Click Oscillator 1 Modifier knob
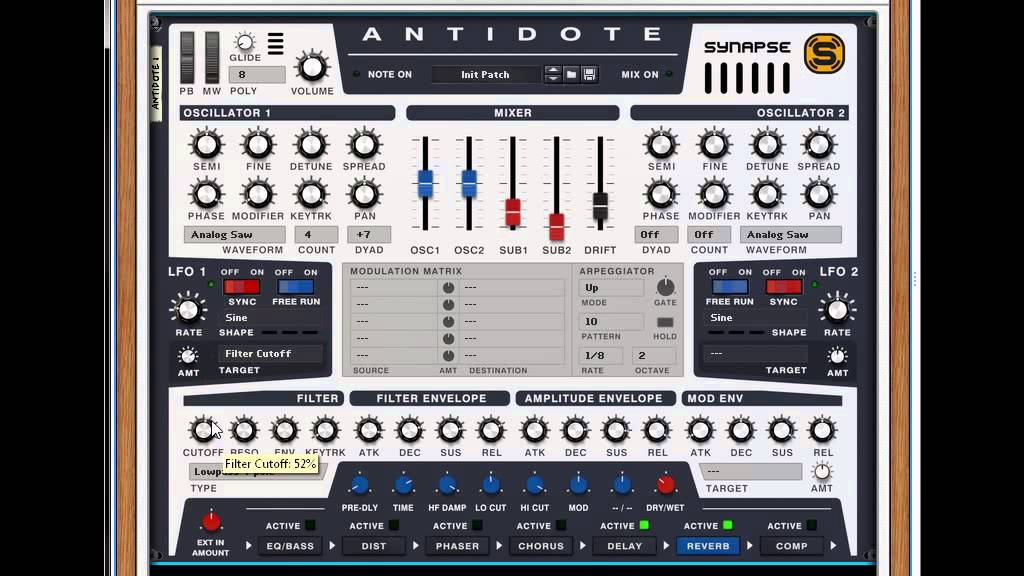 tap(258, 195)
